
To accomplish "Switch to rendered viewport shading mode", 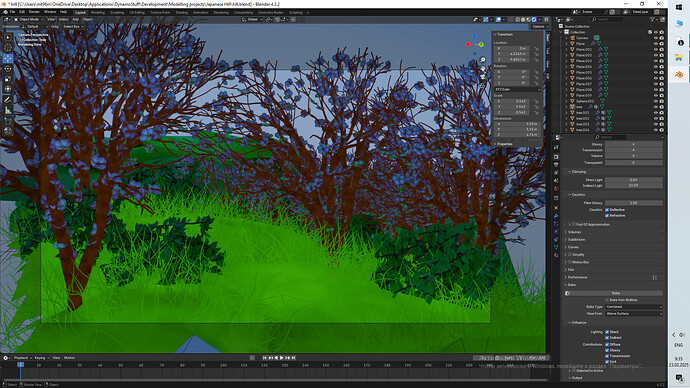I will 534,19.
